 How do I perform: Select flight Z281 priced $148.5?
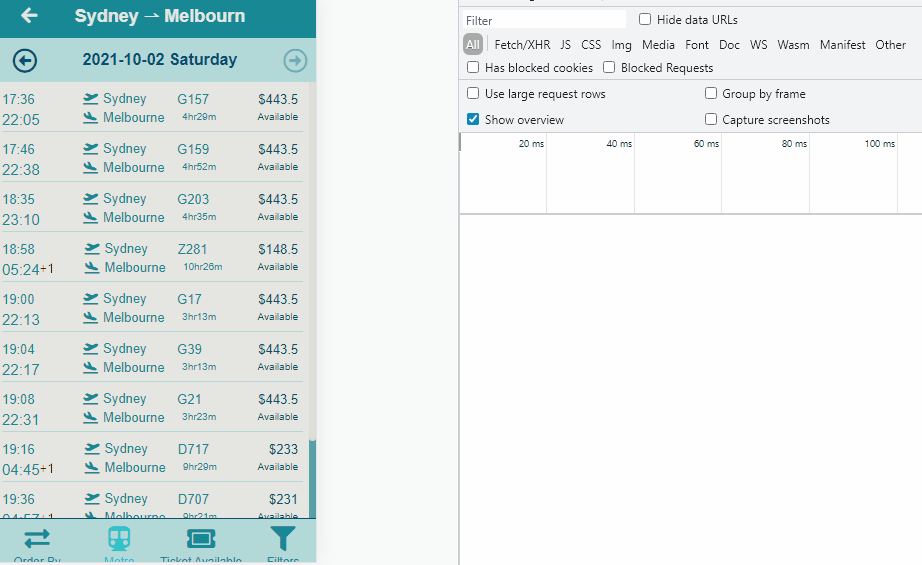pos(154,258)
